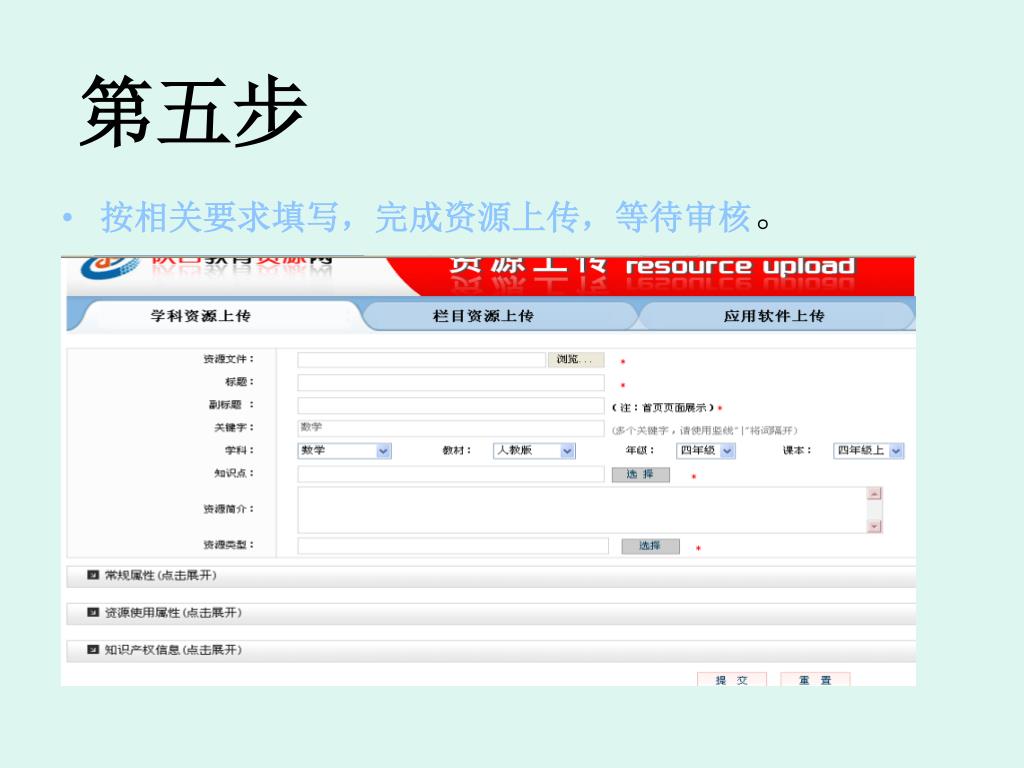
Task: Click the 副标题 input field
Action: pyautogui.click(x=451, y=406)
